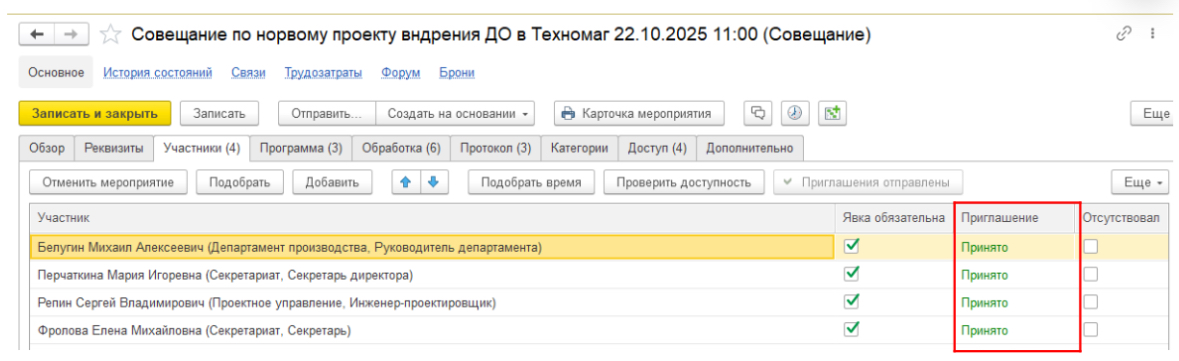Open the three-dot options menu
The image size is (1179, 361).
point(1152,35)
